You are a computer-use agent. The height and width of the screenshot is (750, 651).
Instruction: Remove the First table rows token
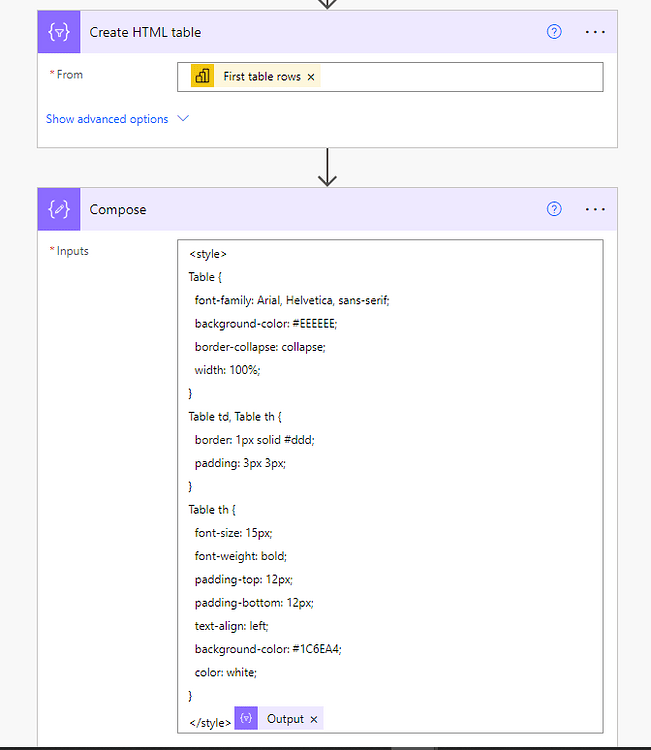pyautogui.click(x=311, y=77)
